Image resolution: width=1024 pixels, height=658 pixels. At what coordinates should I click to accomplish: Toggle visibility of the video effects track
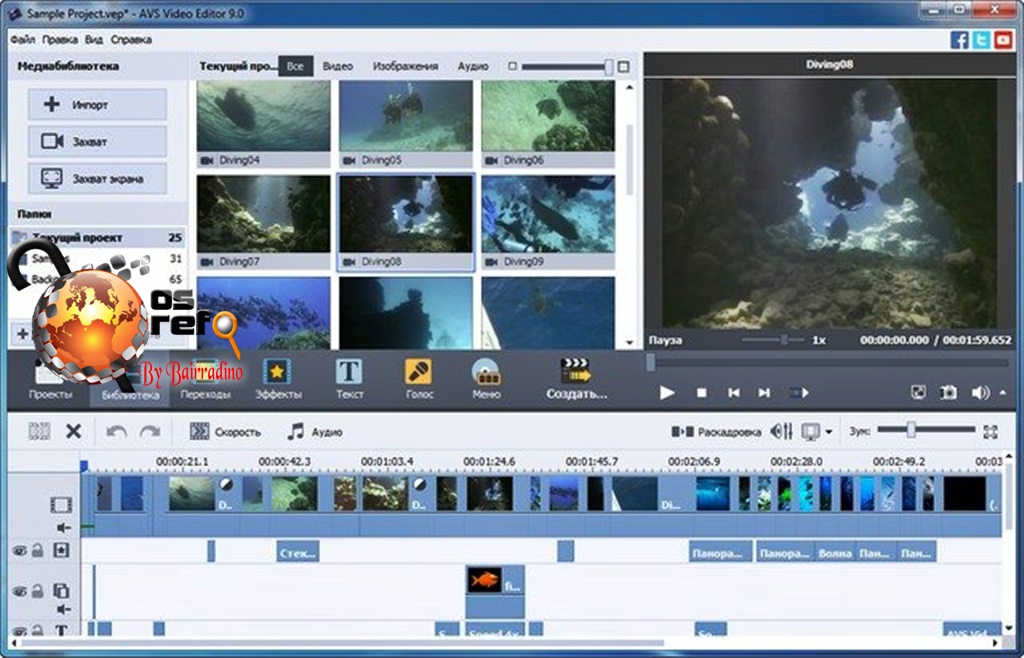[x=20, y=551]
